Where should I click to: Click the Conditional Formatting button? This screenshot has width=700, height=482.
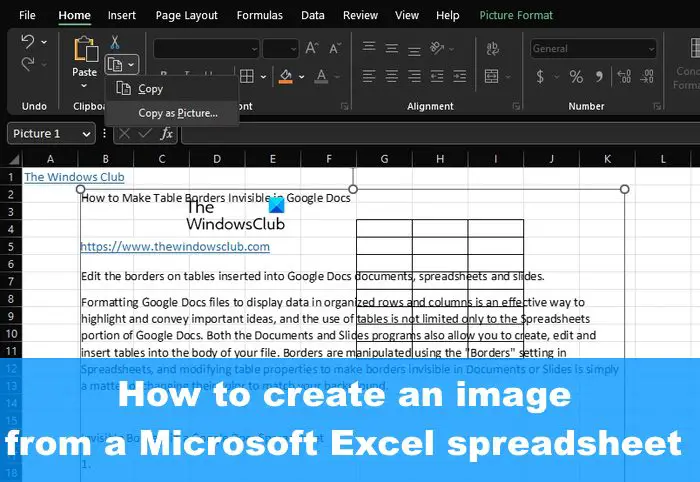pyautogui.click(x=688, y=63)
